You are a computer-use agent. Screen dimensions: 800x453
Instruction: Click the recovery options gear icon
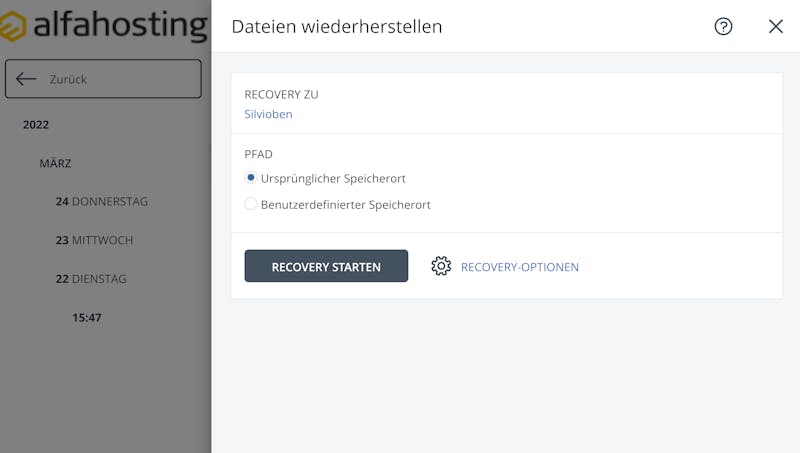click(441, 266)
